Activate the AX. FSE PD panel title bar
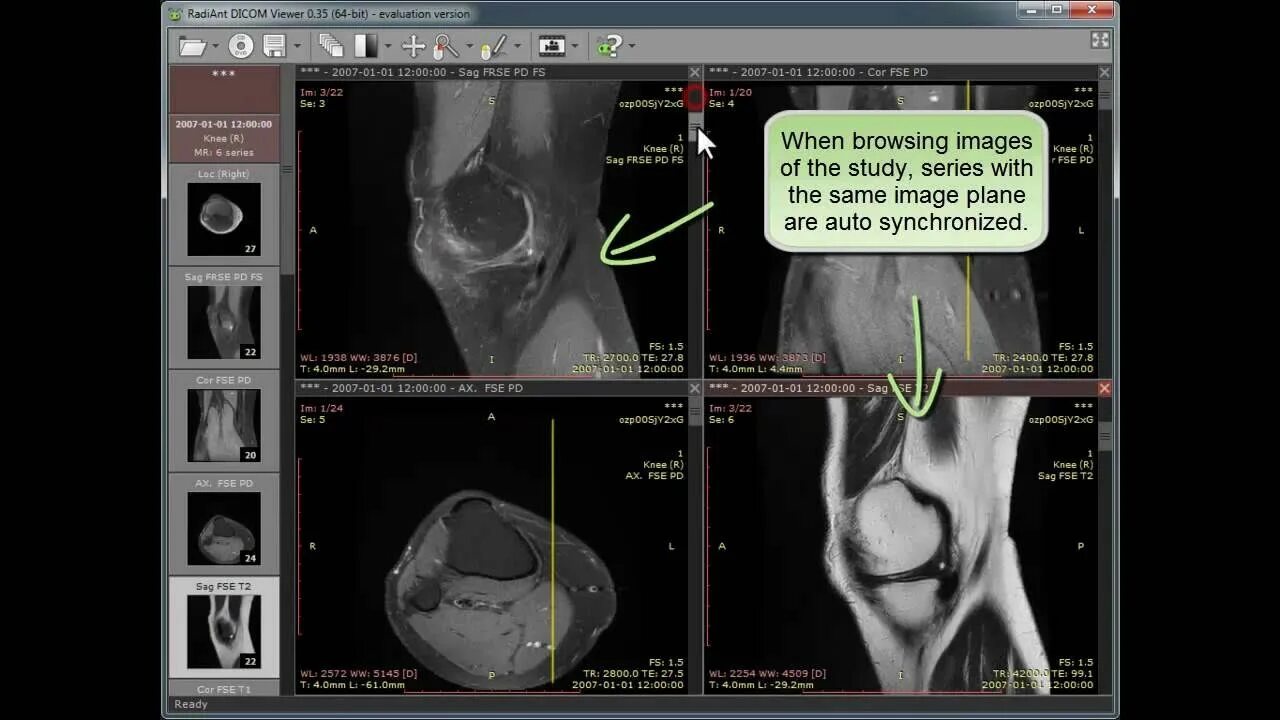 click(x=491, y=388)
